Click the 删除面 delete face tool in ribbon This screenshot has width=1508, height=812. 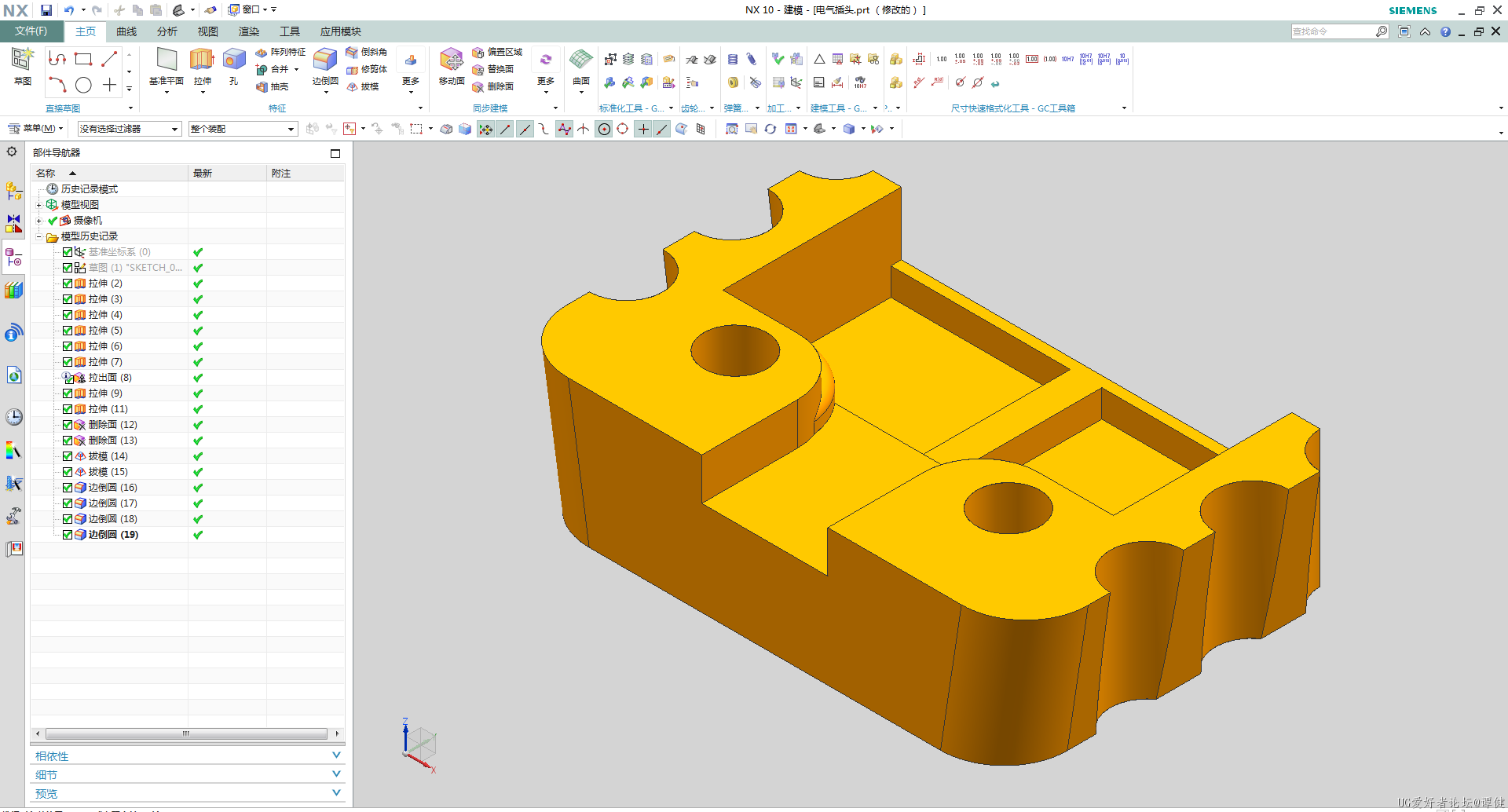click(493, 86)
